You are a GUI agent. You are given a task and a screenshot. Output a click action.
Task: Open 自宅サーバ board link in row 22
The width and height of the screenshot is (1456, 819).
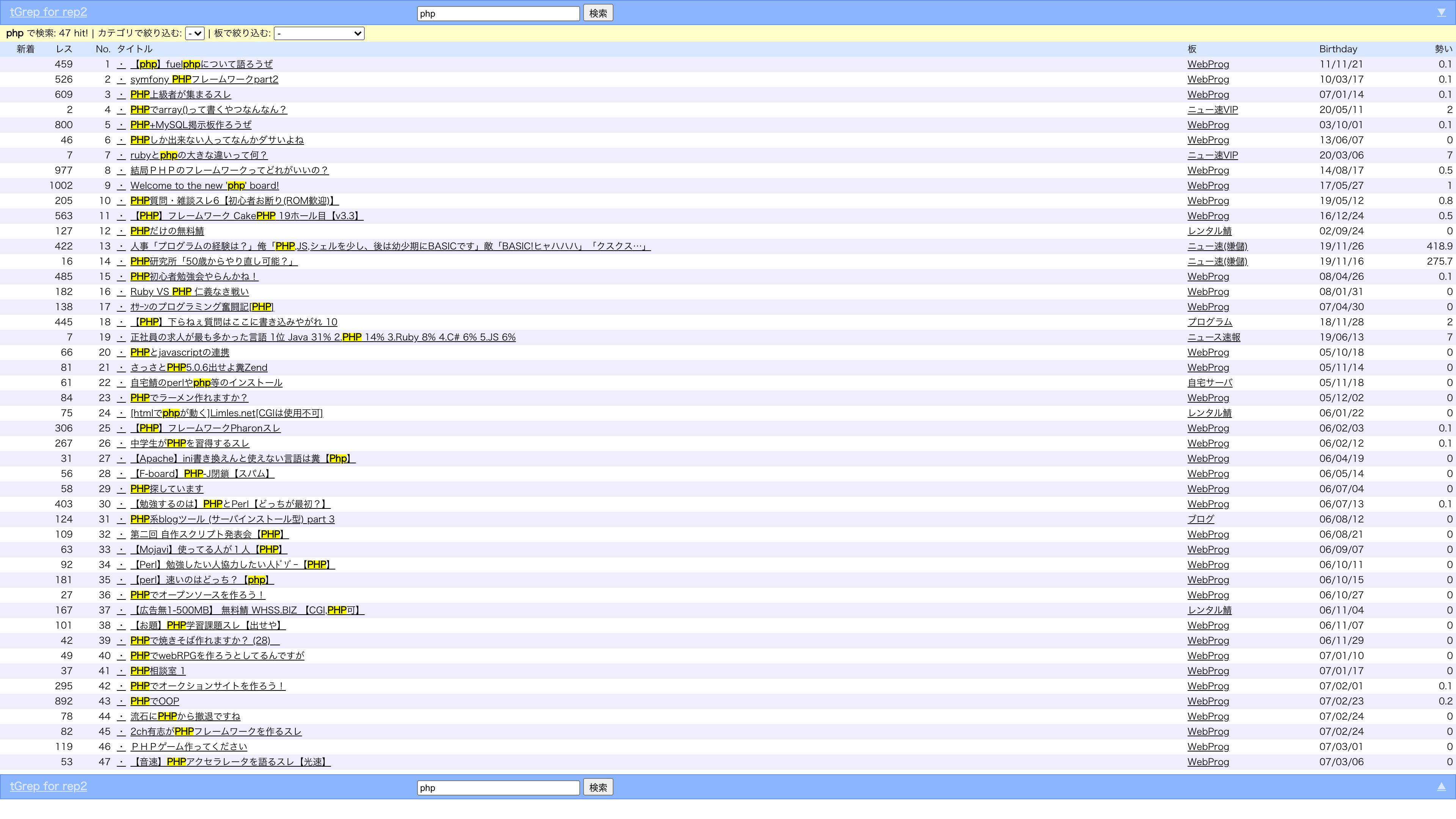click(1210, 383)
